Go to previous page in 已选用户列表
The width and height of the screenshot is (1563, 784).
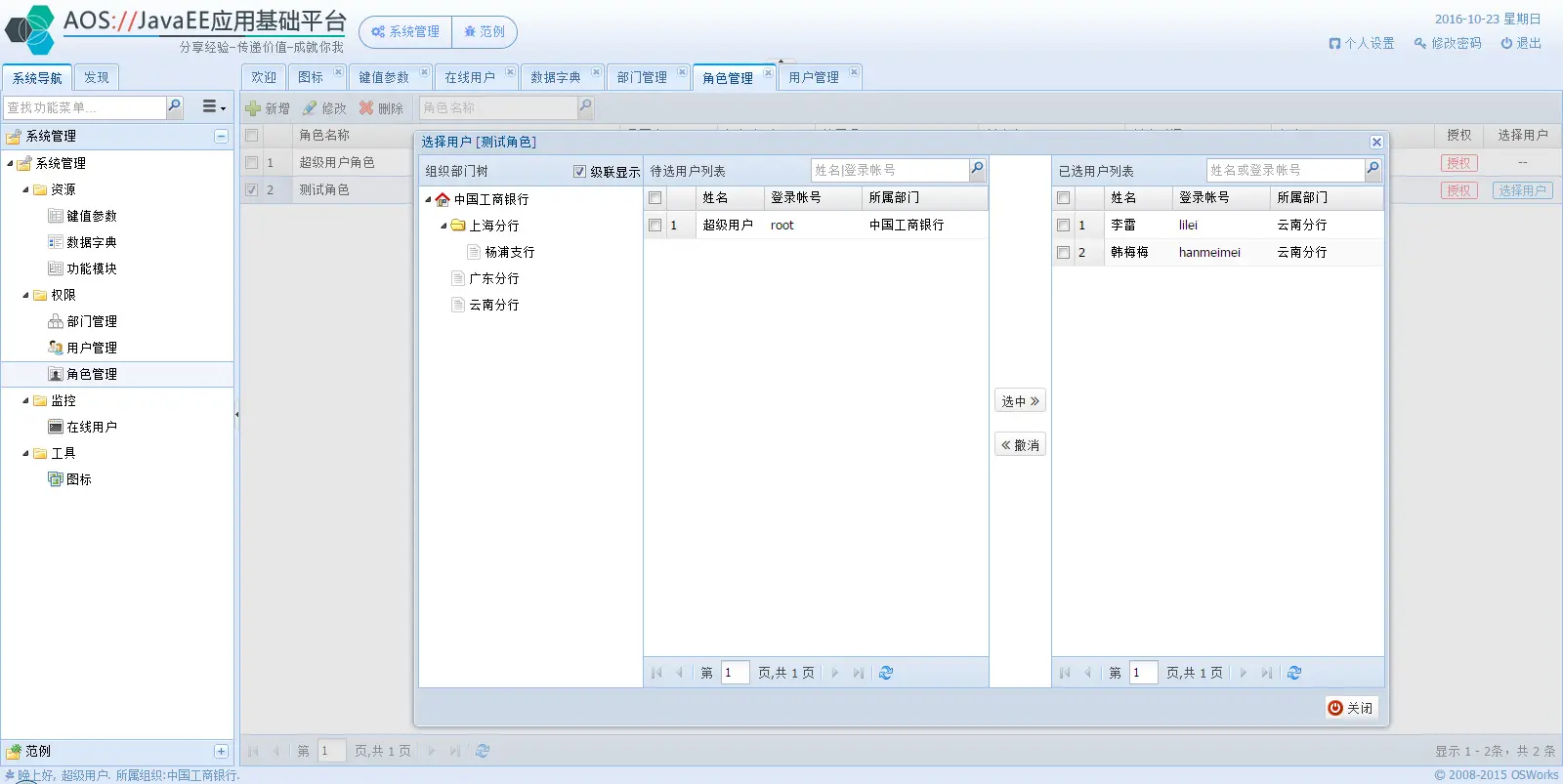(x=1088, y=673)
